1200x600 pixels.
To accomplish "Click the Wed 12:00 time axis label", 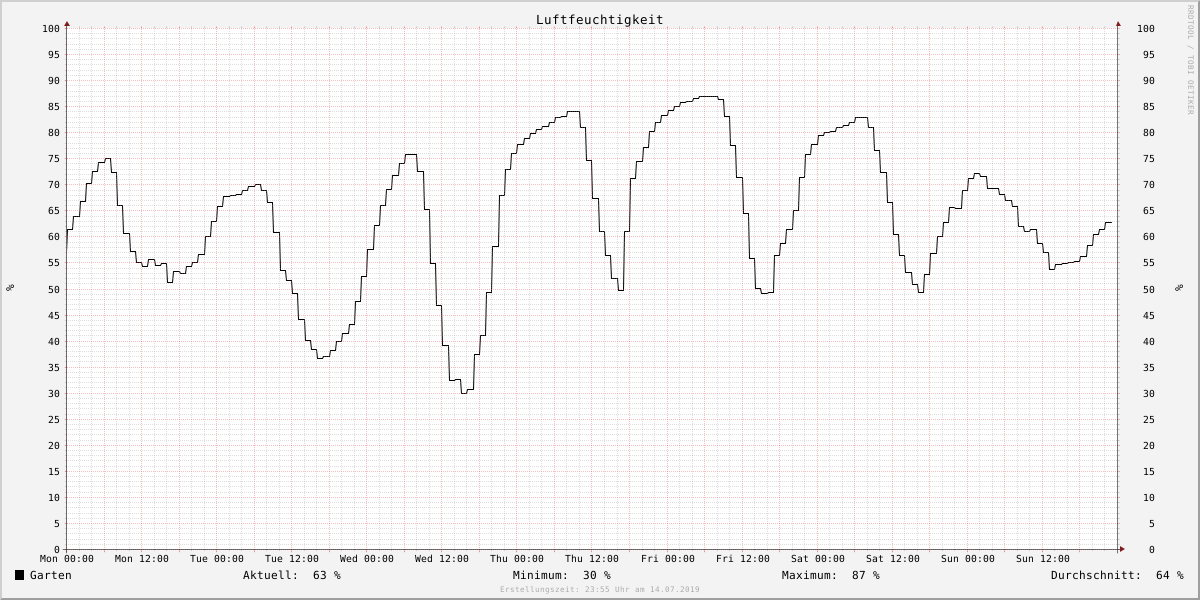I will coord(442,559).
